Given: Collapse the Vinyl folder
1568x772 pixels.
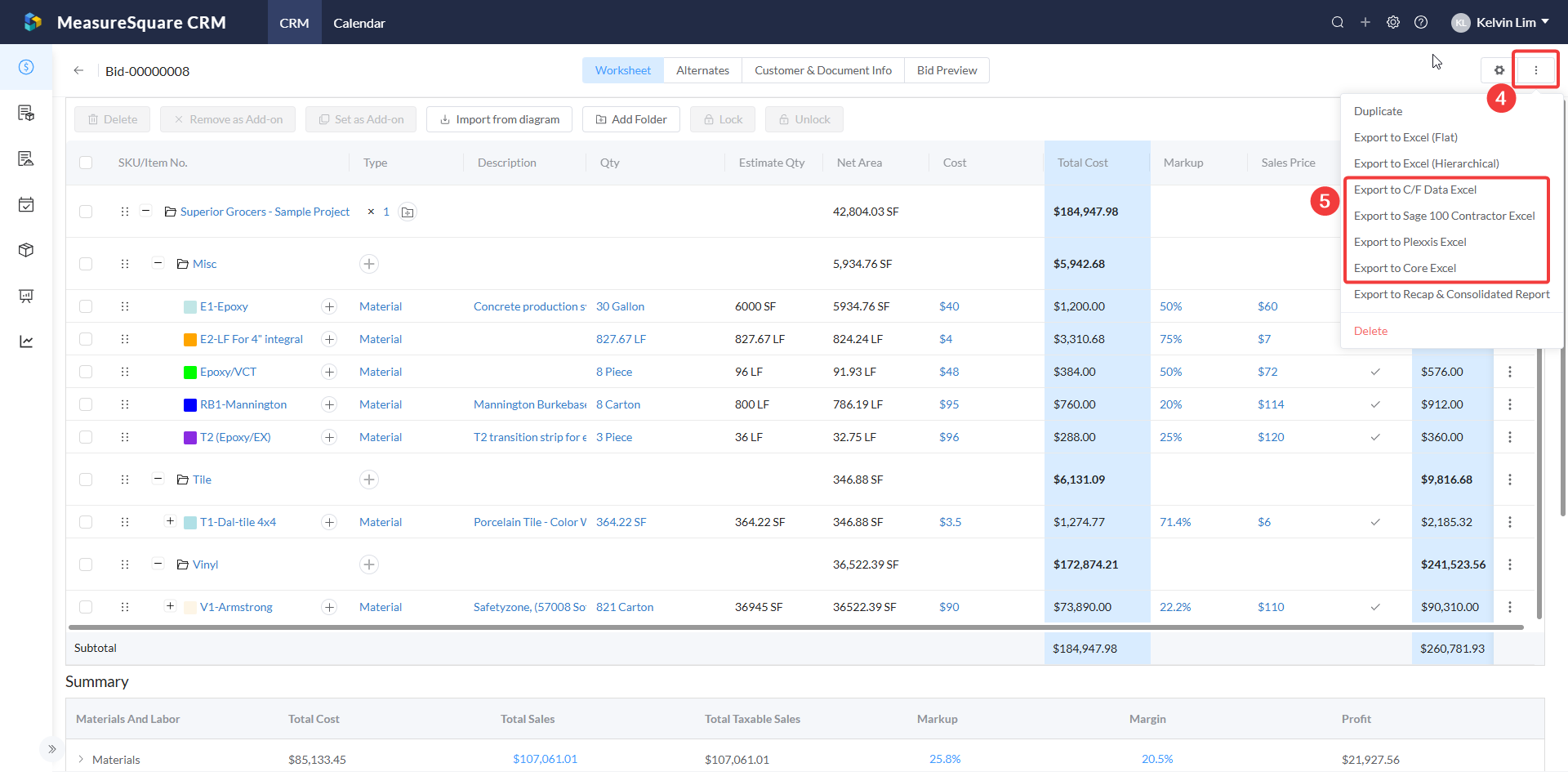Looking at the screenshot, I should [158, 564].
